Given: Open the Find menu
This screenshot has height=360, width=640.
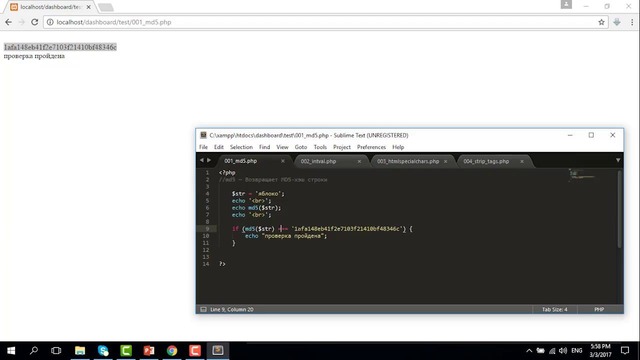Looking at the screenshot, I should (264, 147).
